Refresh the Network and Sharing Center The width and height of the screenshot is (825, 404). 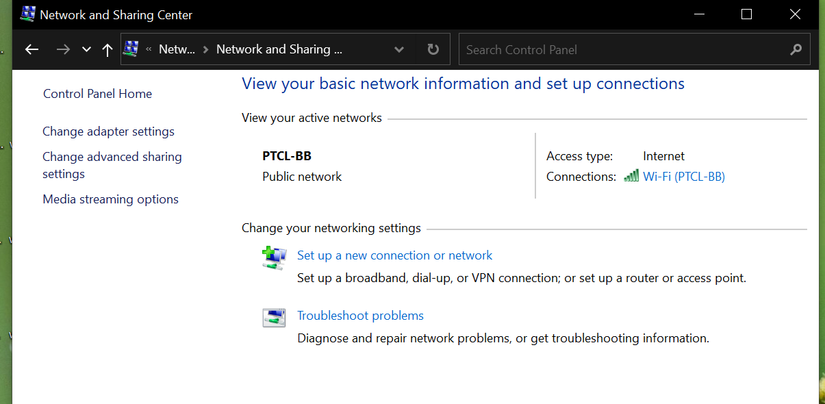pos(432,49)
